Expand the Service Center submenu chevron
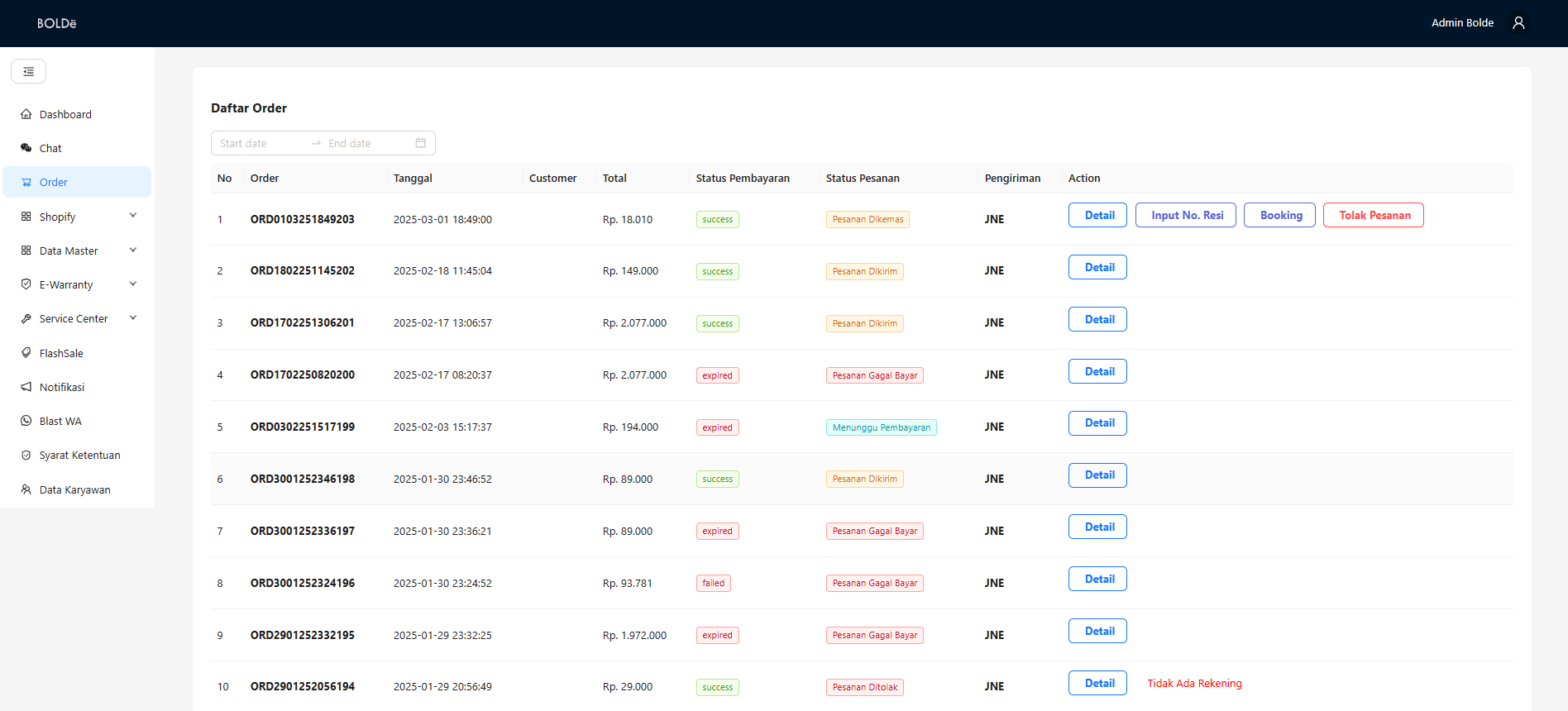Viewport: 1568px width, 711px height. coord(133,318)
